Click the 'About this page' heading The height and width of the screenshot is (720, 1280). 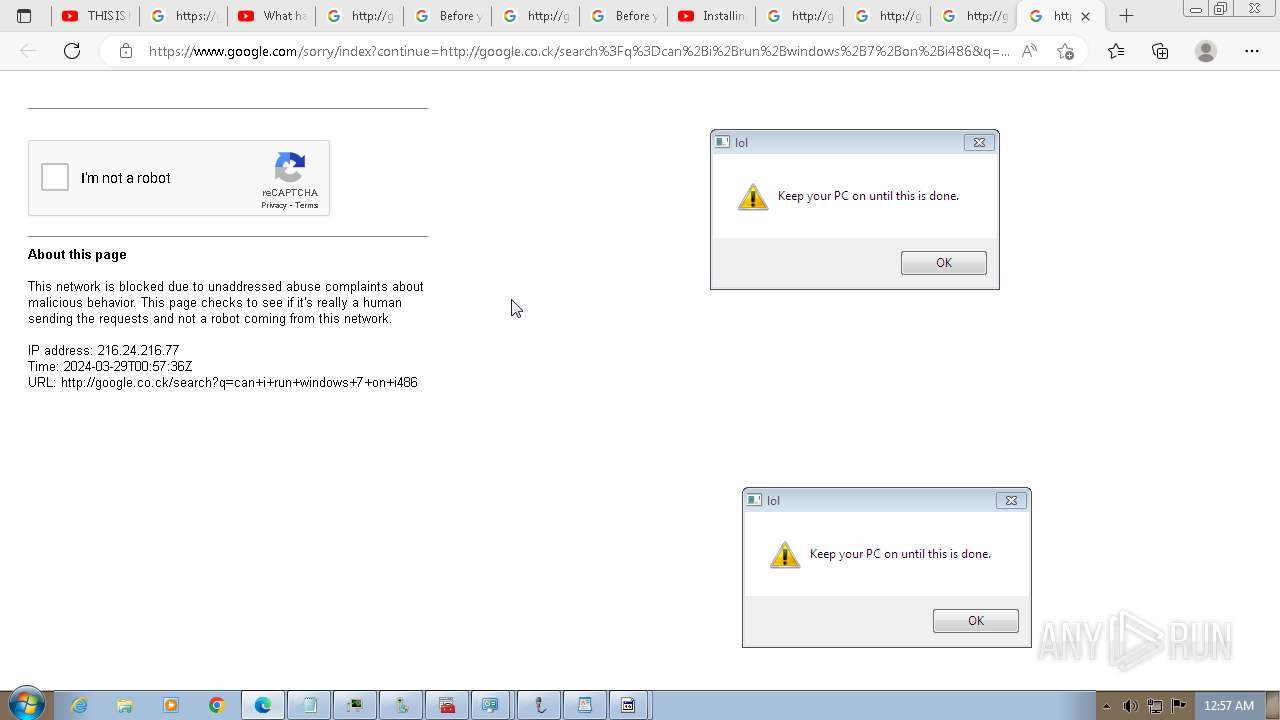click(x=77, y=254)
